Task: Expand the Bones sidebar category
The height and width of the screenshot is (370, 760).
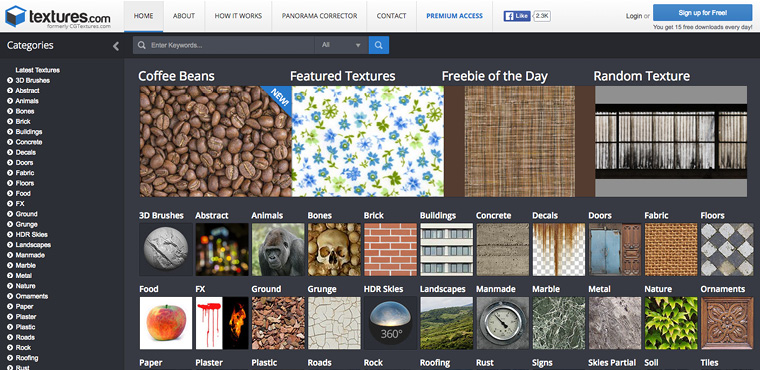Action: 10,111
